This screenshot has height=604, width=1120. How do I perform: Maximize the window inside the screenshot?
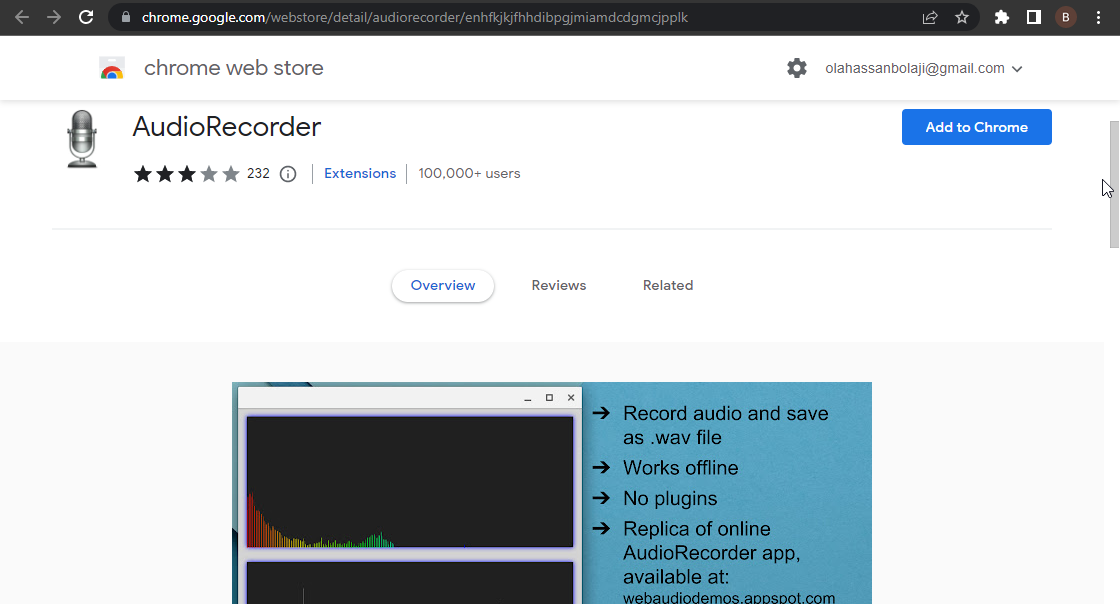coord(549,398)
